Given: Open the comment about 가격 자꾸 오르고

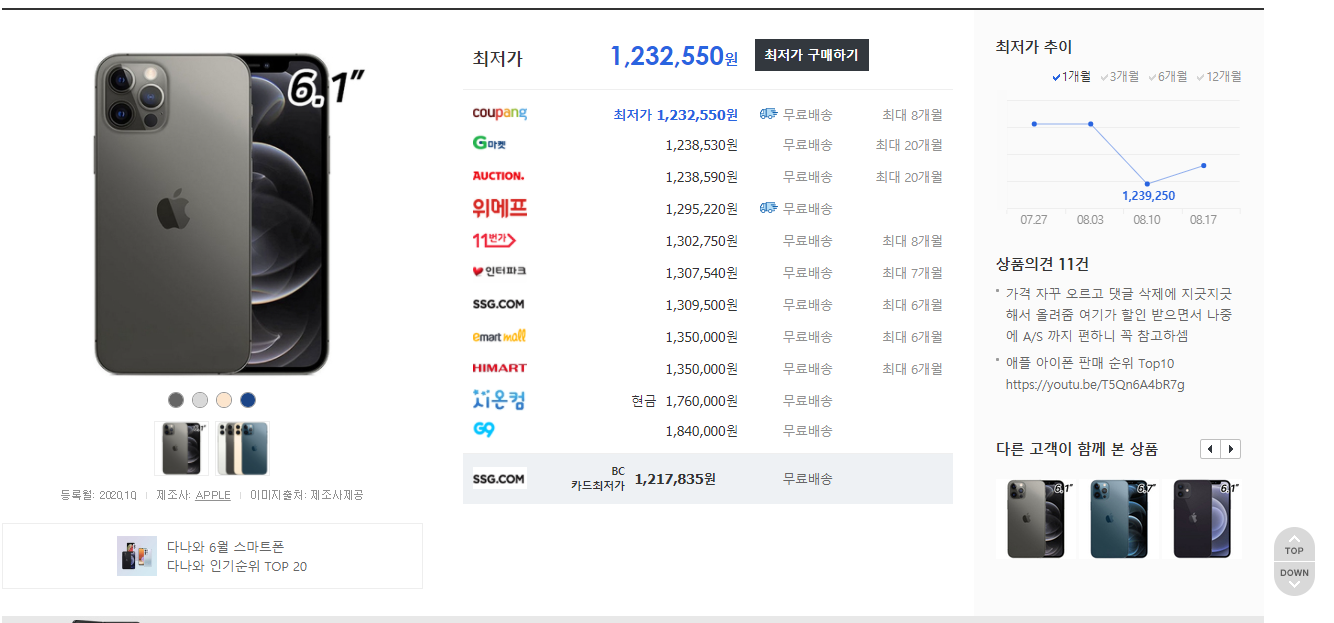Looking at the screenshot, I should pos(1118,315).
